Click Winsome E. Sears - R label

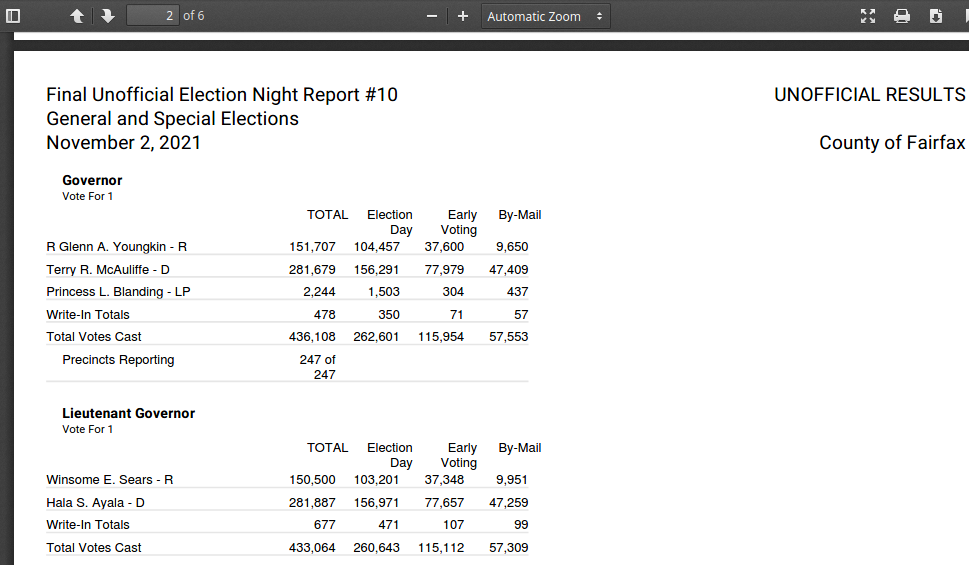pyautogui.click(x=109, y=480)
